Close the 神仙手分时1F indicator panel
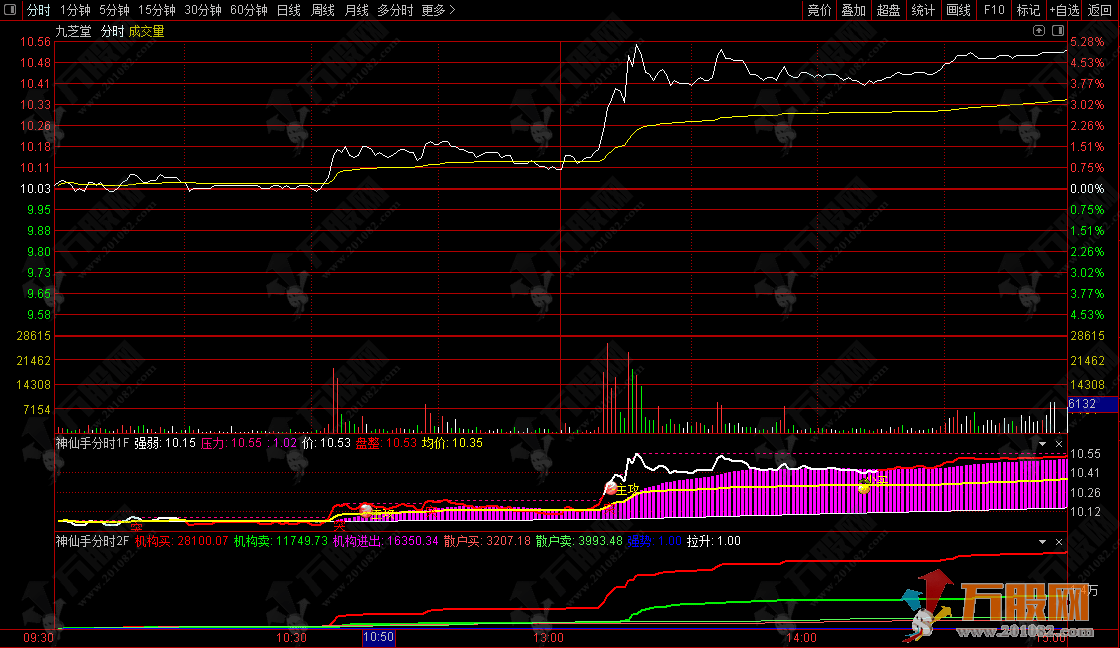 tap(1060, 443)
